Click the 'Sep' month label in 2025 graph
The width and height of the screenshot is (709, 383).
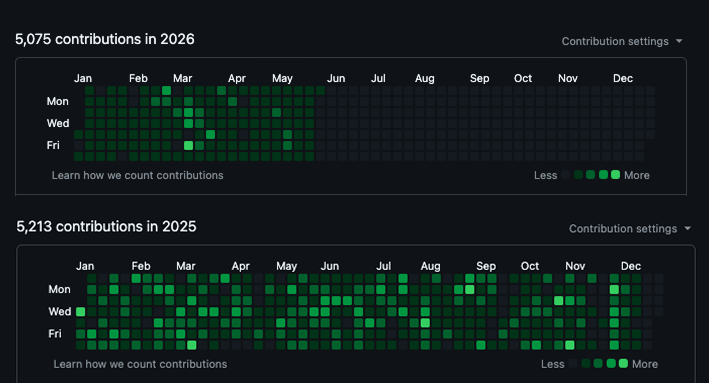coord(486,266)
